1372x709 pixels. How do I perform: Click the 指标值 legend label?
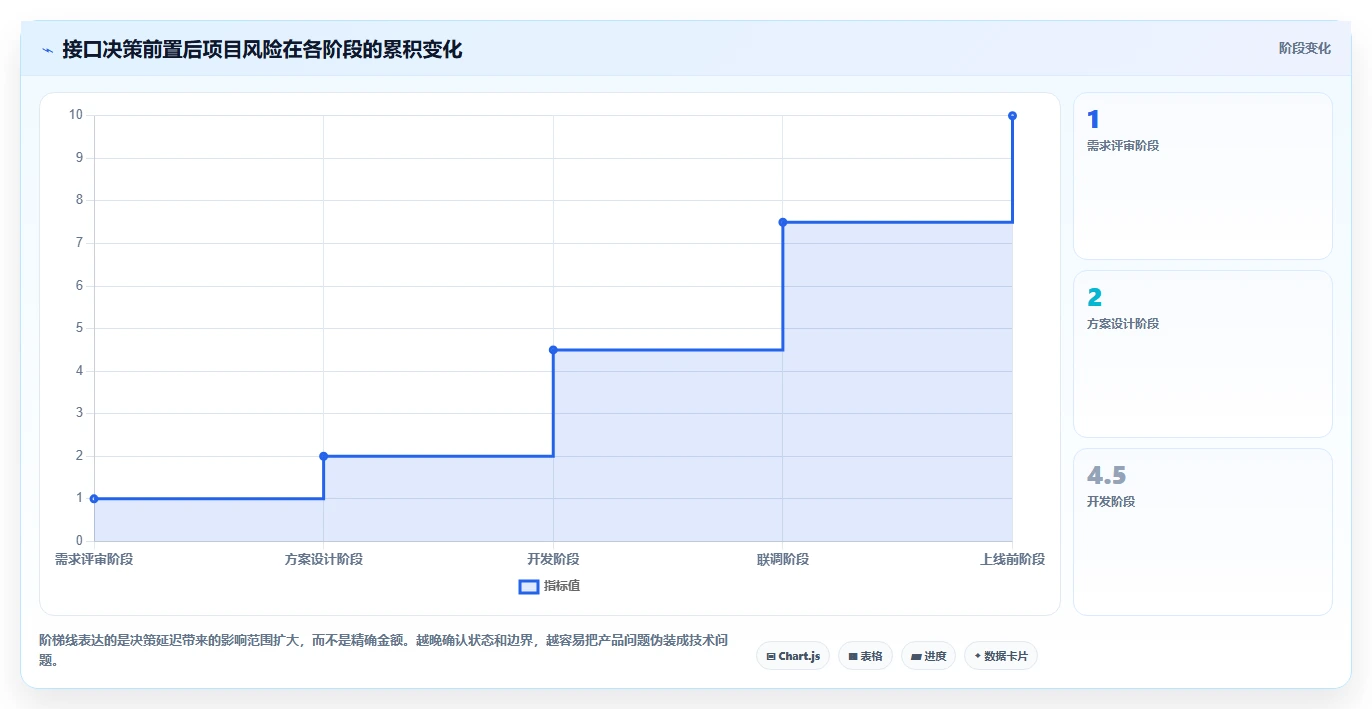pyautogui.click(x=562, y=586)
